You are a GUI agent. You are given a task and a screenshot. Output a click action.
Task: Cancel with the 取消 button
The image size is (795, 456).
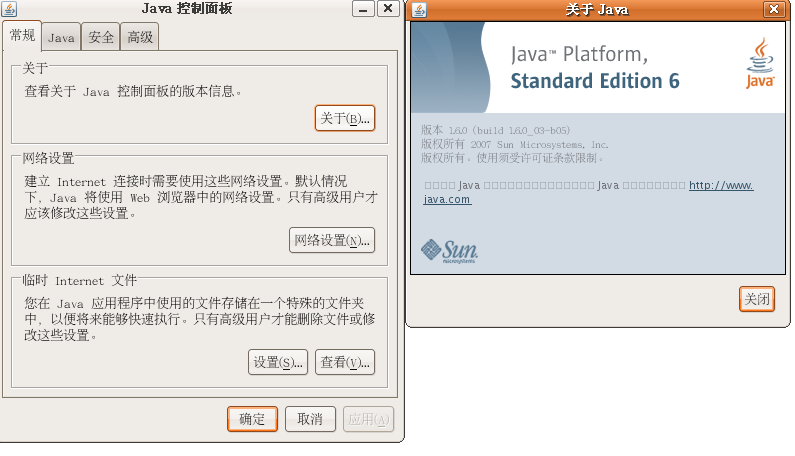pyautogui.click(x=310, y=419)
